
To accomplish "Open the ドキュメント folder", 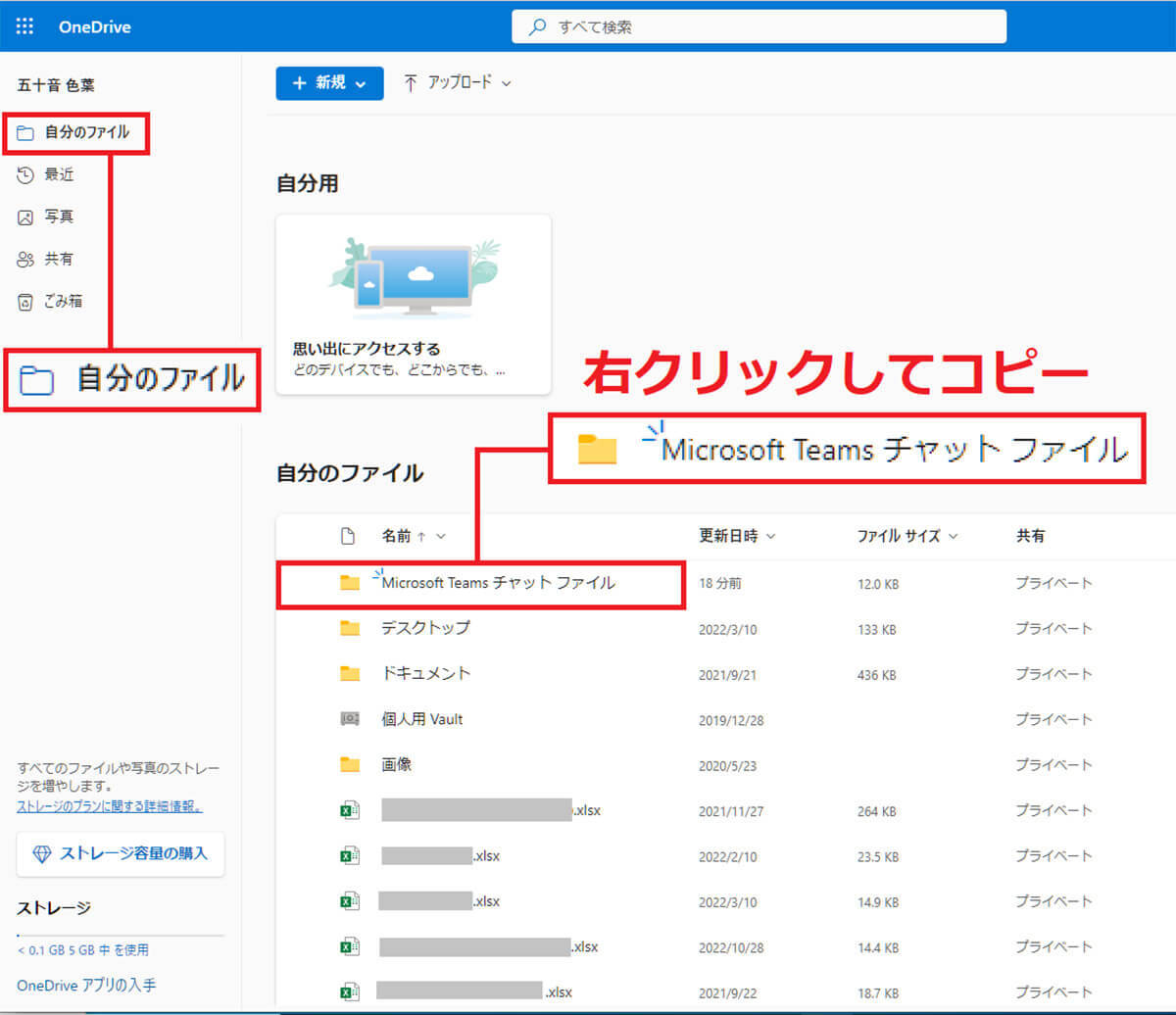I will (x=425, y=674).
